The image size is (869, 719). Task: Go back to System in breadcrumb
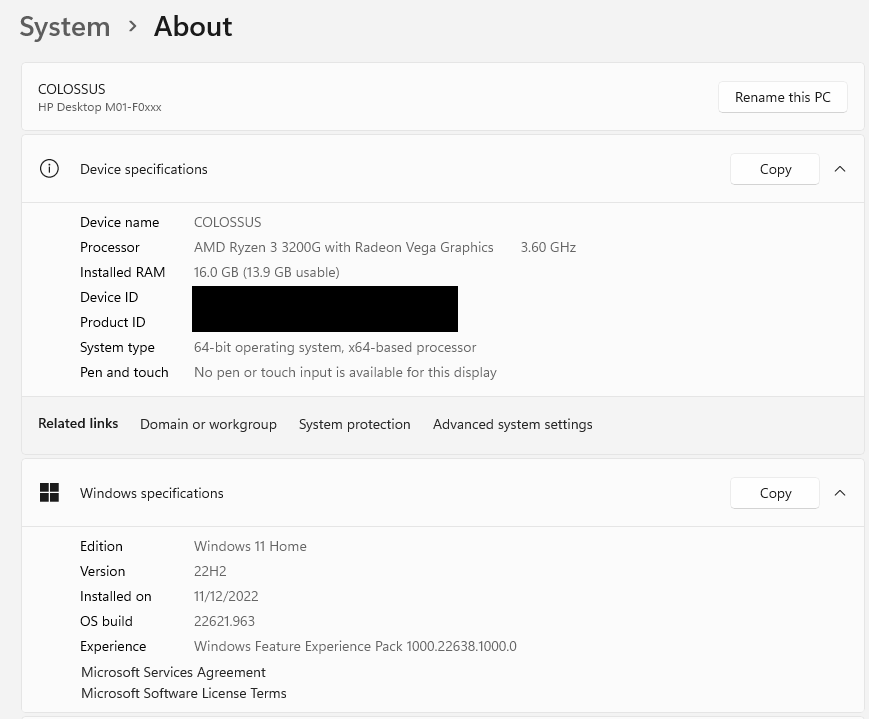pyautogui.click(x=65, y=27)
